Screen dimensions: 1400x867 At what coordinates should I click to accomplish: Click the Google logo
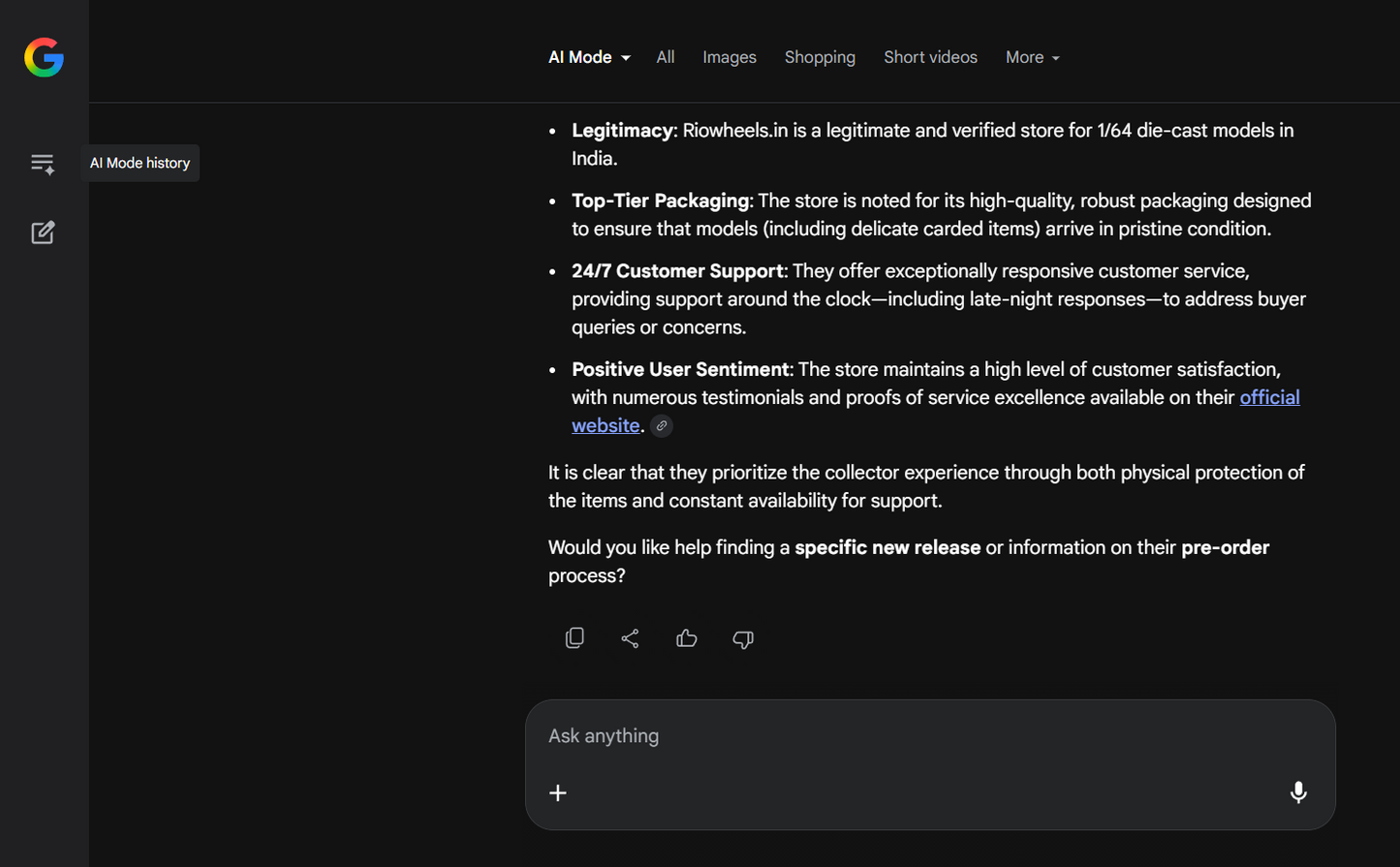45,57
